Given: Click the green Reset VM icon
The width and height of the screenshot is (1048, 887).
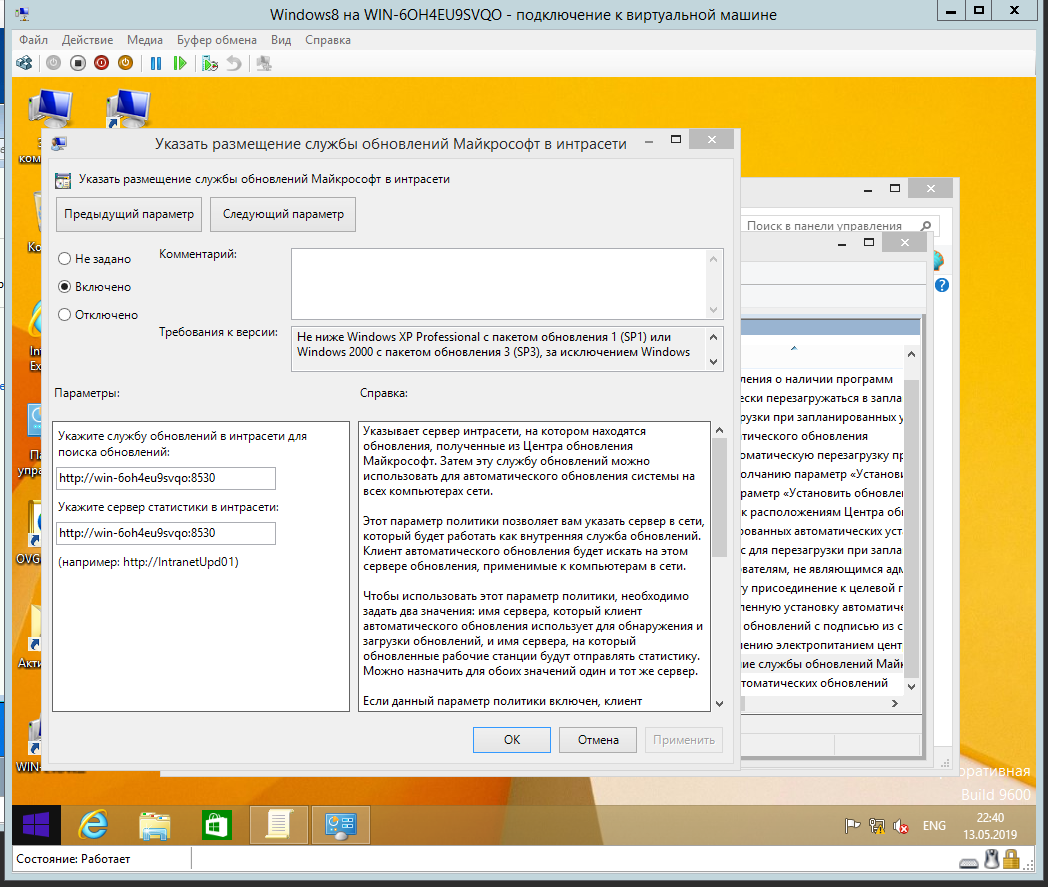Looking at the screenshot, I should click(x=180, y=64).
